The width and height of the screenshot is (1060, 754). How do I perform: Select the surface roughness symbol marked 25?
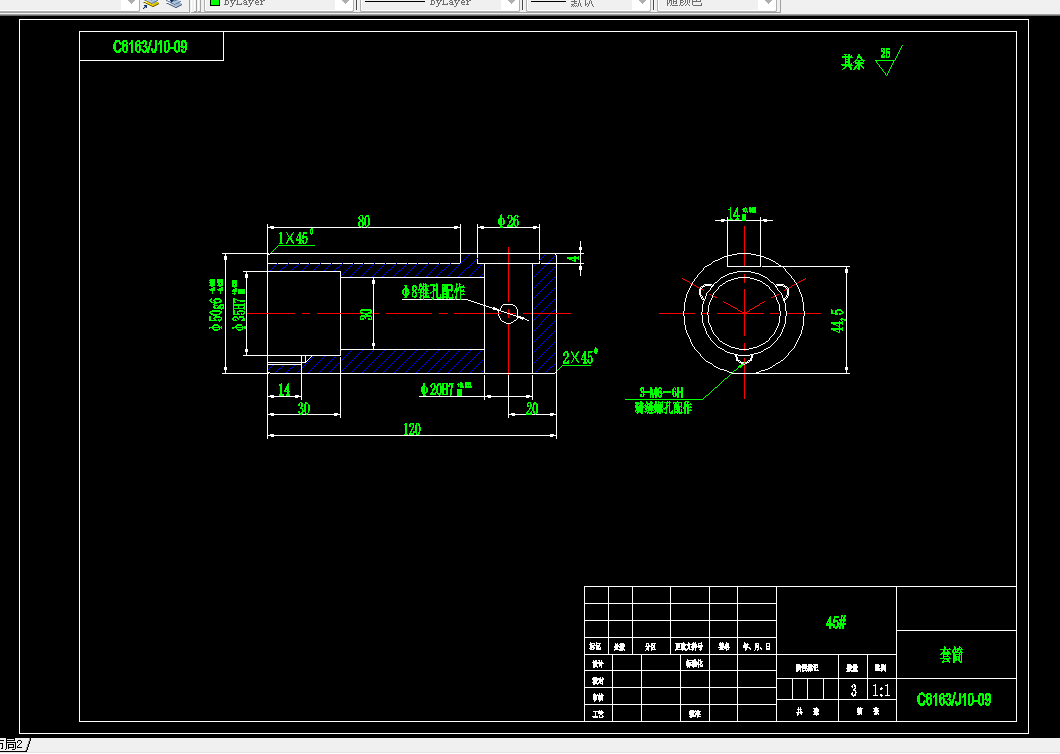888,61
